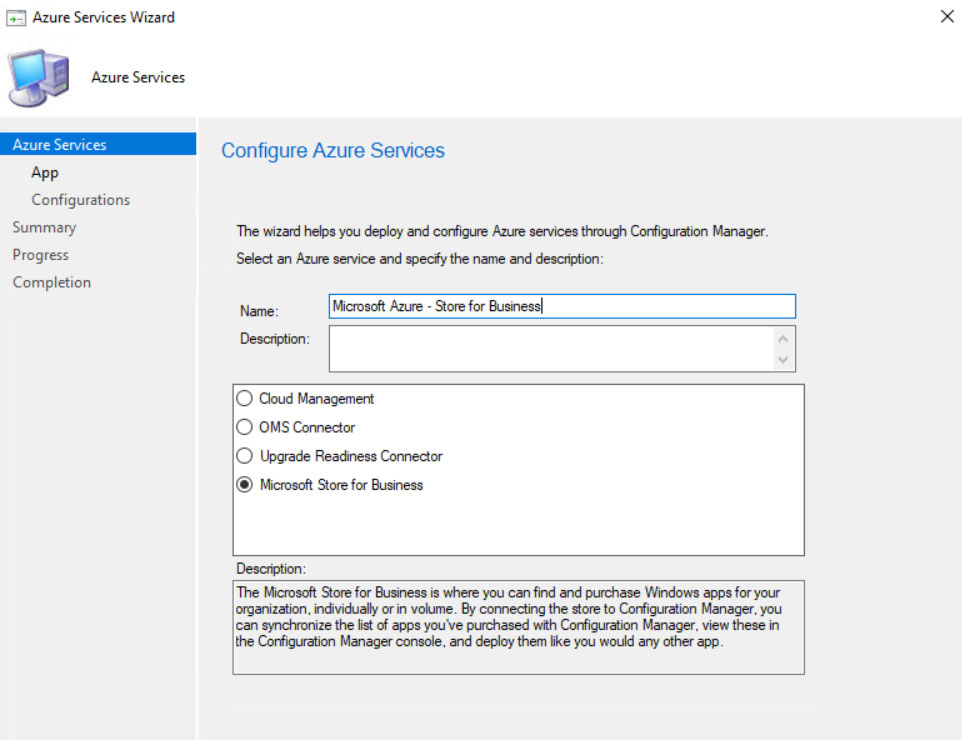This screenshot has width=962, height=740.
Task: Choose Upgrade Readiness Connector radio button
Action: (244, 456)
